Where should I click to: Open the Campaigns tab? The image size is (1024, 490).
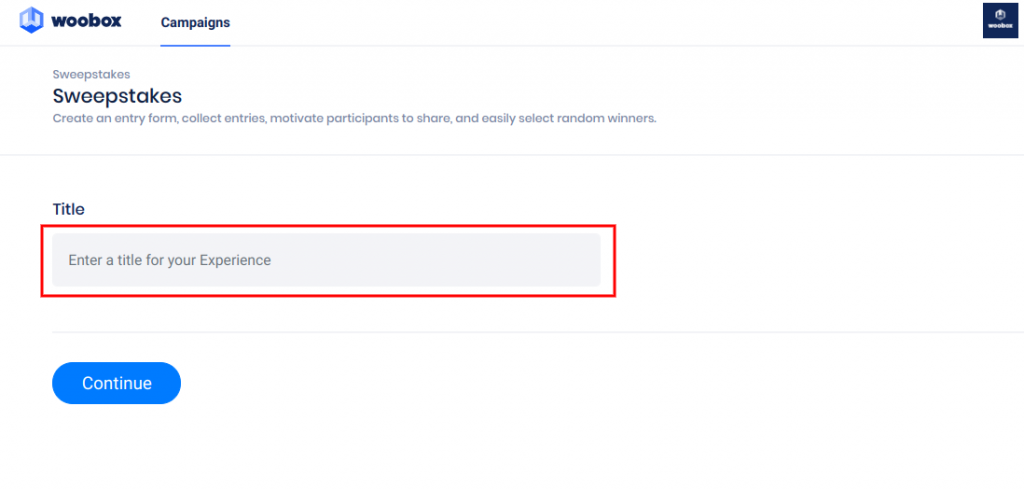195,23
